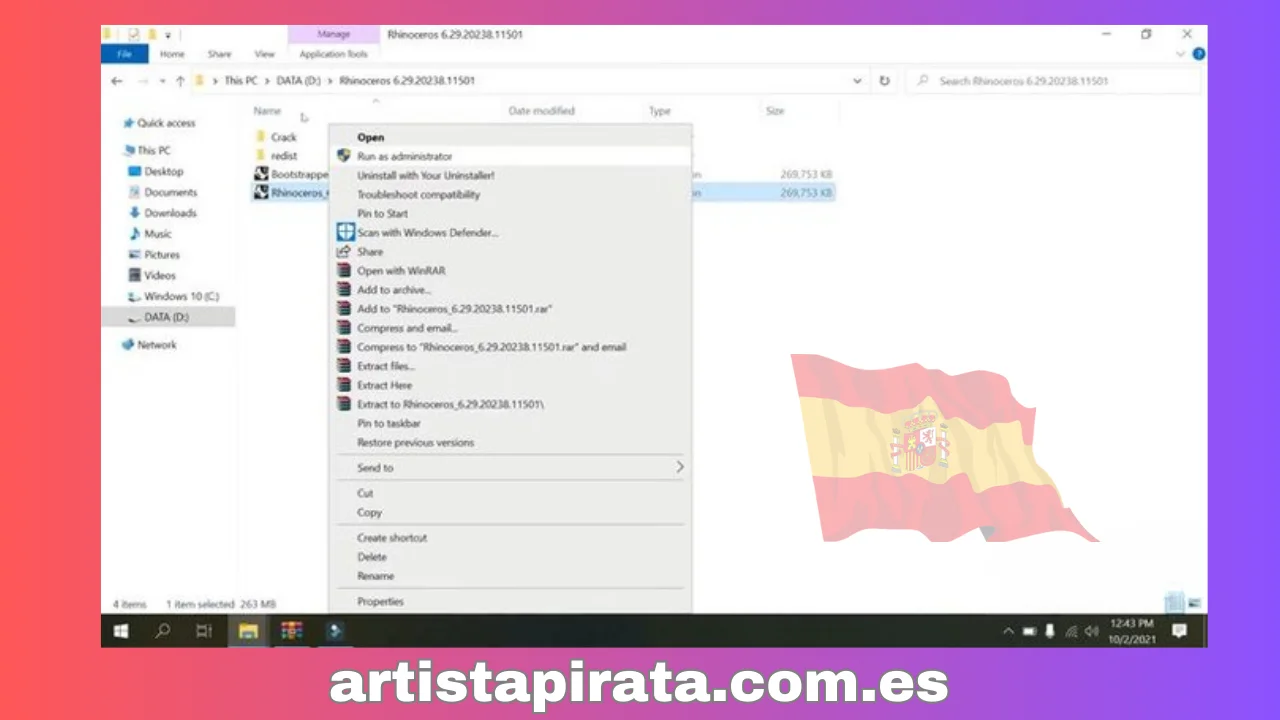Open taskbar Search magnifier
This screenshot has height=720, width=1280.
coord(163,631)
